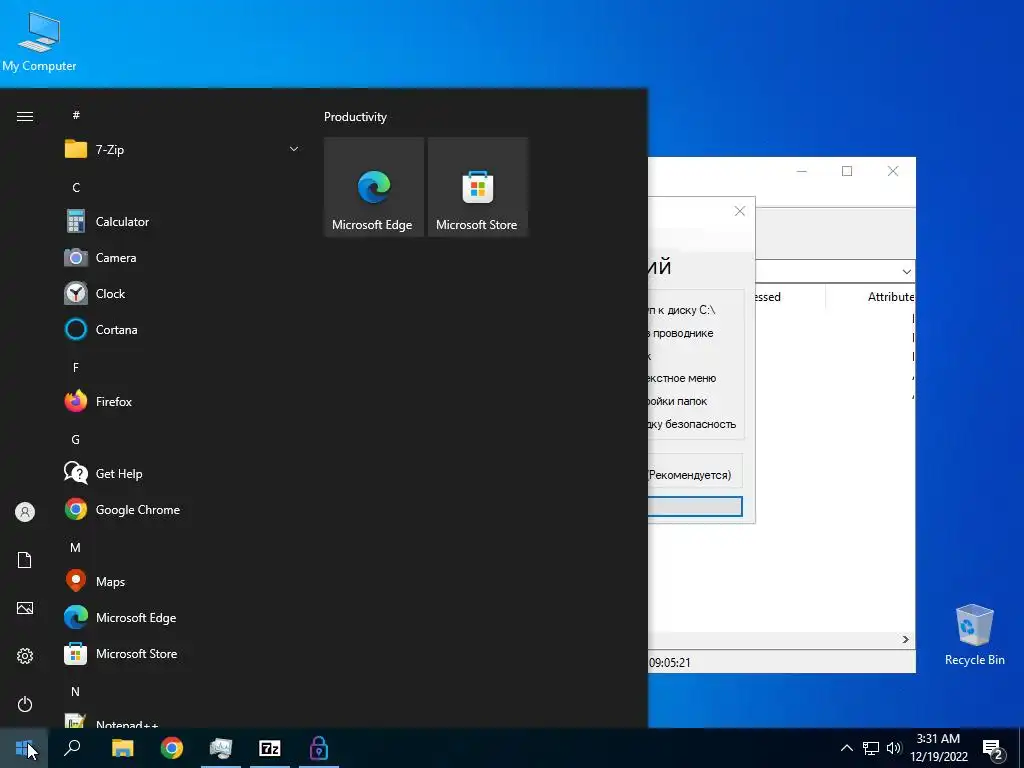The height and width of the screenshot is (768, 1024).
Task: Maximize the background file manager window
Action: click(847, 171)
